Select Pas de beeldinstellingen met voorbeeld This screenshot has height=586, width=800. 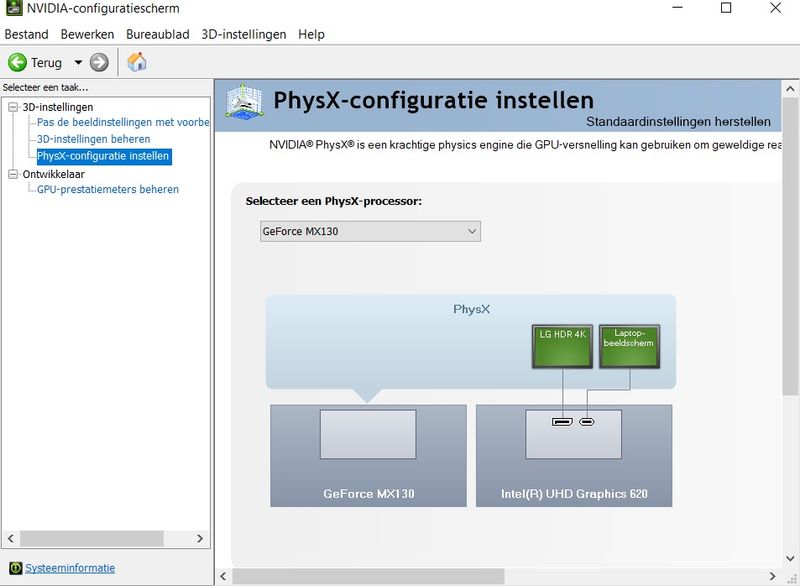(123, 122)
